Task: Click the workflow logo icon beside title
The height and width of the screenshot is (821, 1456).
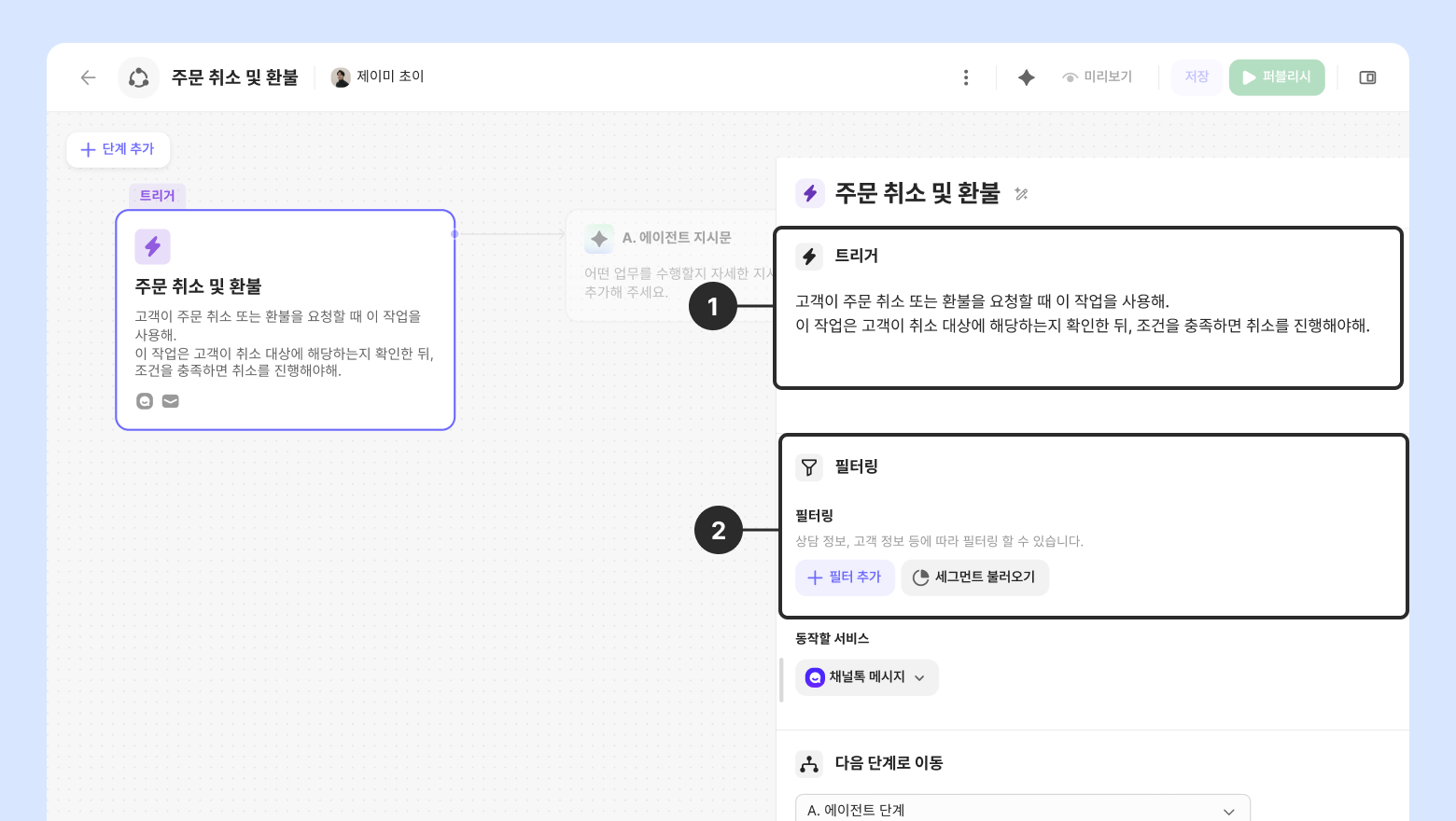Action: tap(139, 77)
